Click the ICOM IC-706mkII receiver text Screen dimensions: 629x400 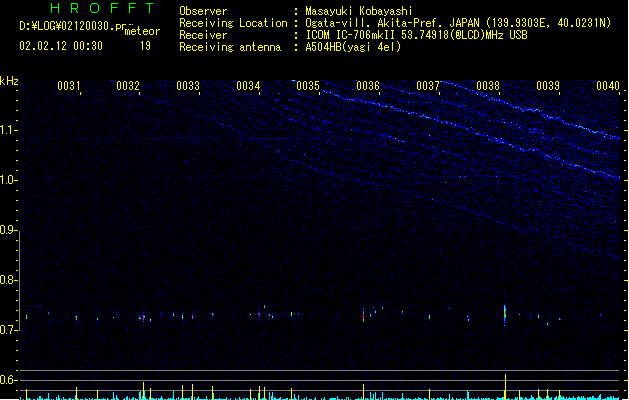click(x=353, y=35)
